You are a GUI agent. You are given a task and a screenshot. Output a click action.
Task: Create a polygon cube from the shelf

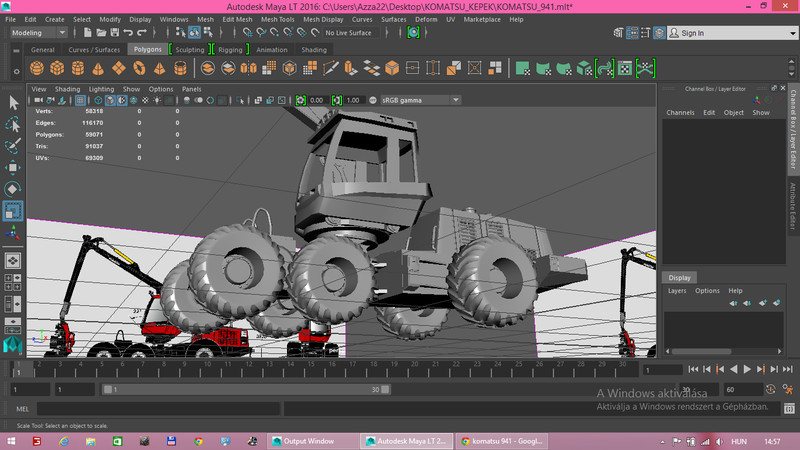(x=57, y=68)
